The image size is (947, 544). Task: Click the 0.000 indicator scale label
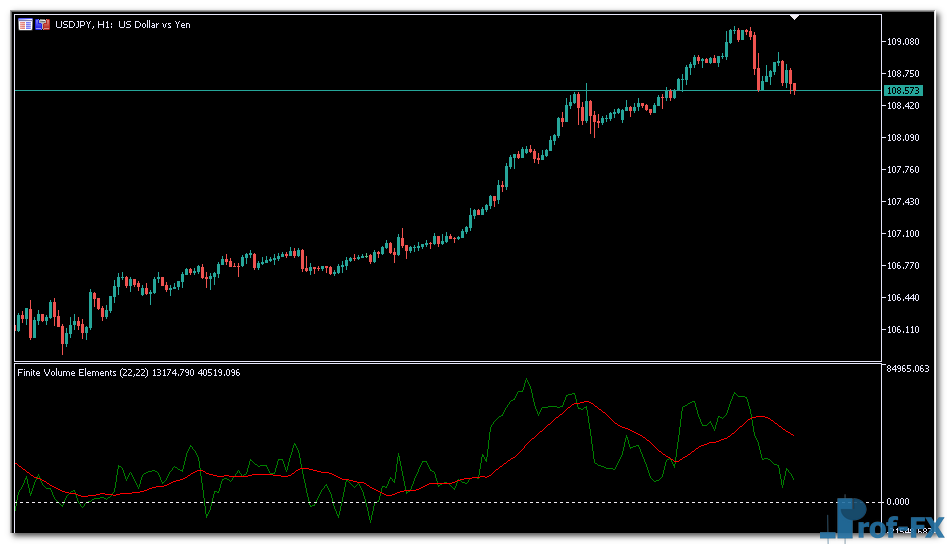tap(899, 502)
